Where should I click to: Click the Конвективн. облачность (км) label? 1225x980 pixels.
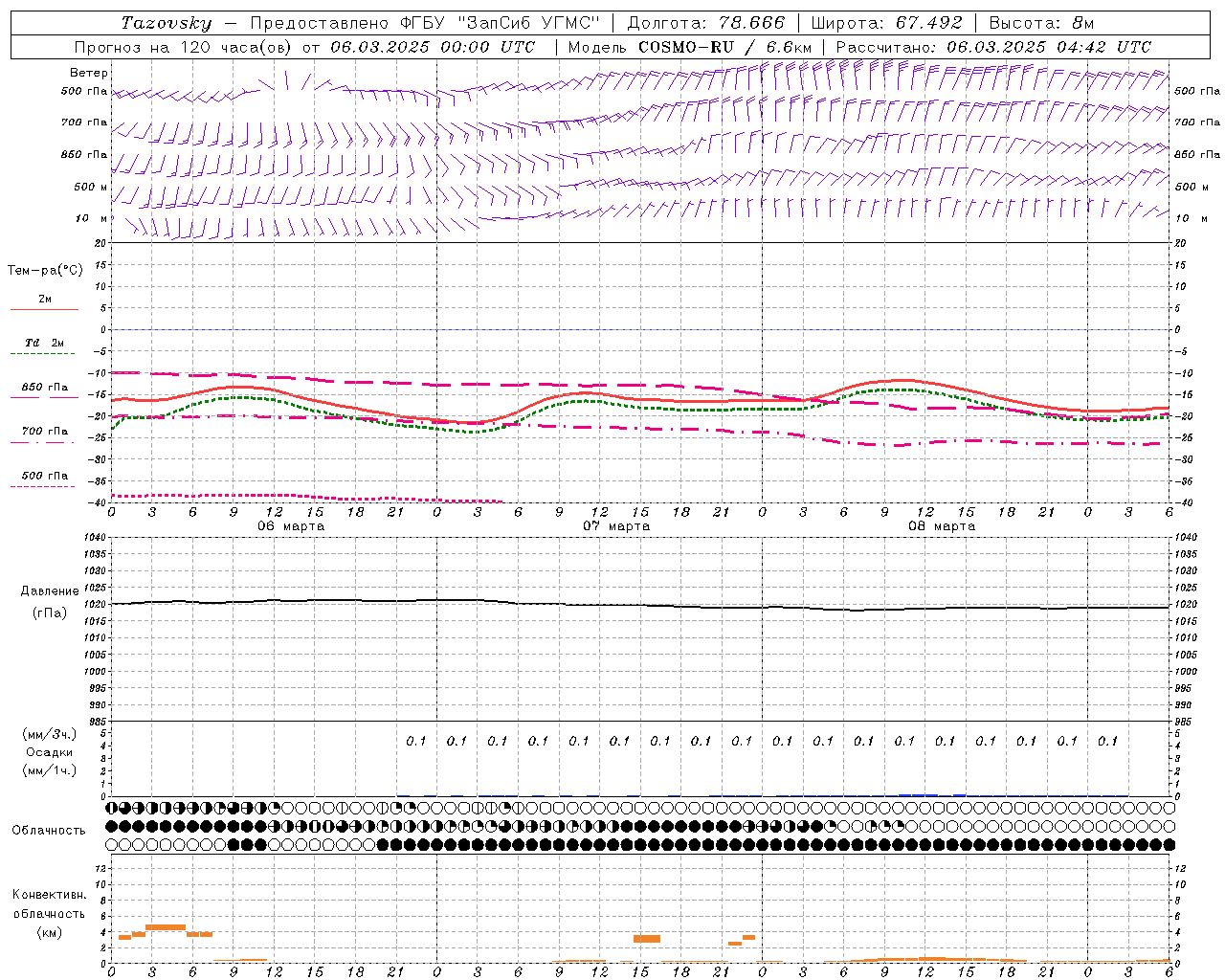pos(49,913)
